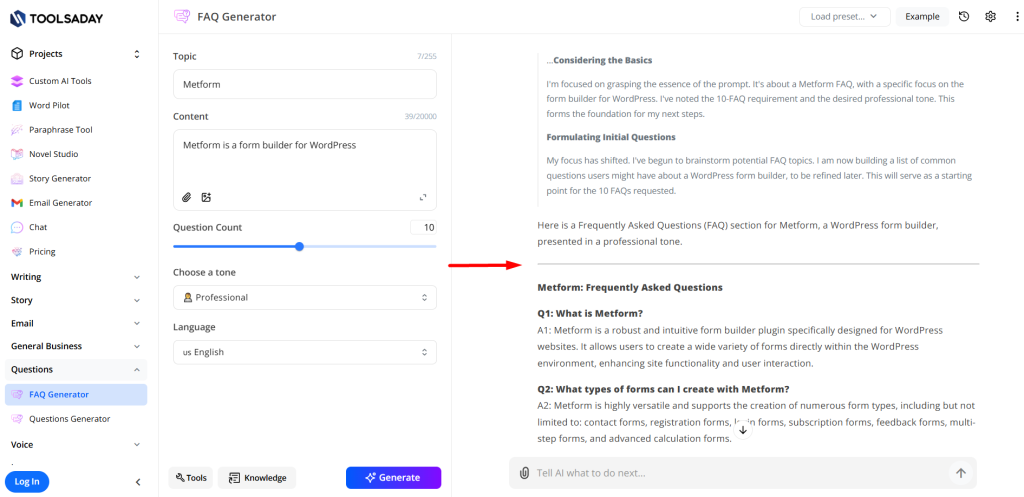This screenshot has height=497, width=1024.
Task: Click the Topic input field
Action: click(305, 84)
